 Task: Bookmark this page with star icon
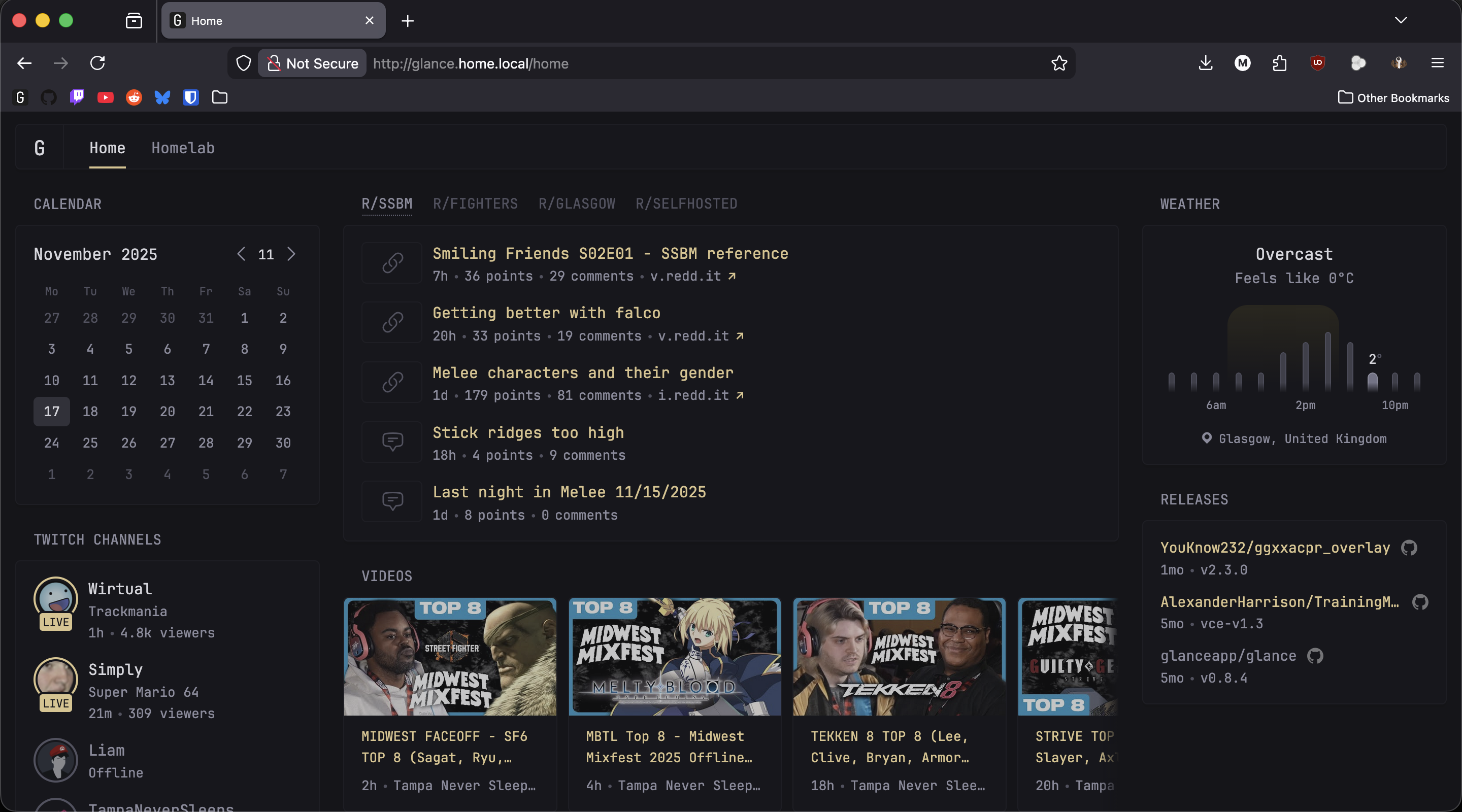point(1058,63)
